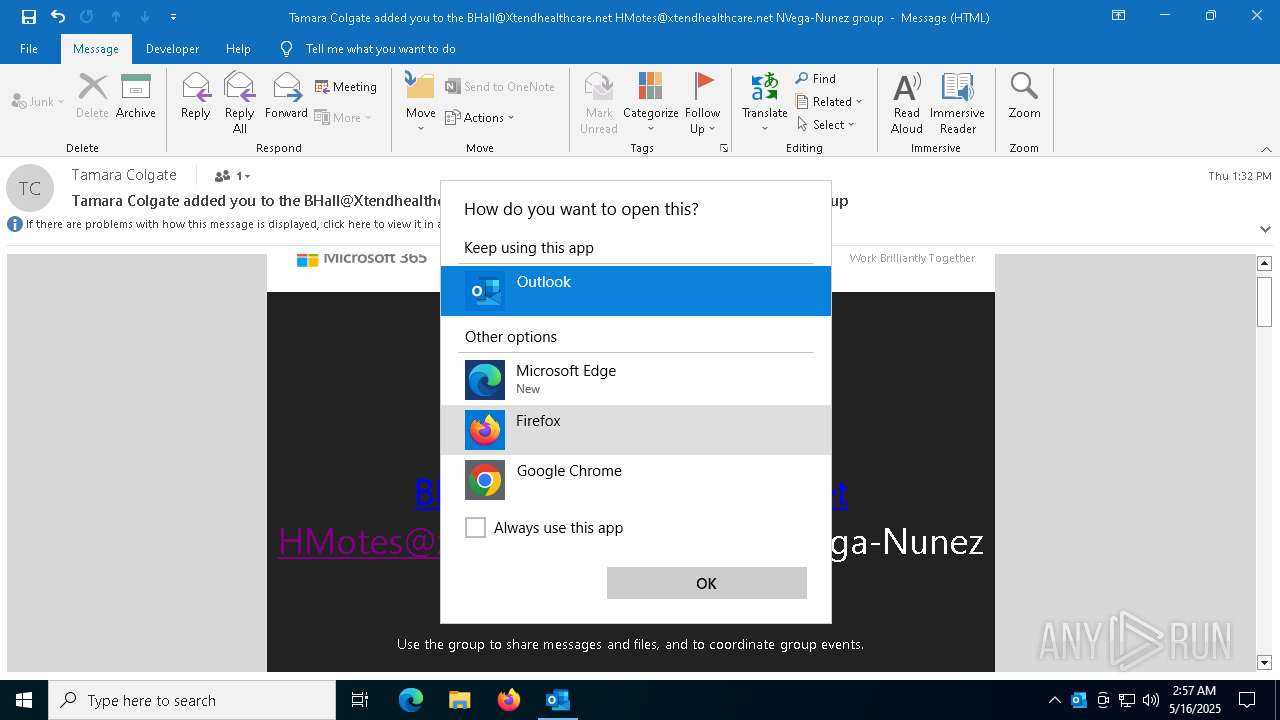Click the Reply icon

pos(196,96)
